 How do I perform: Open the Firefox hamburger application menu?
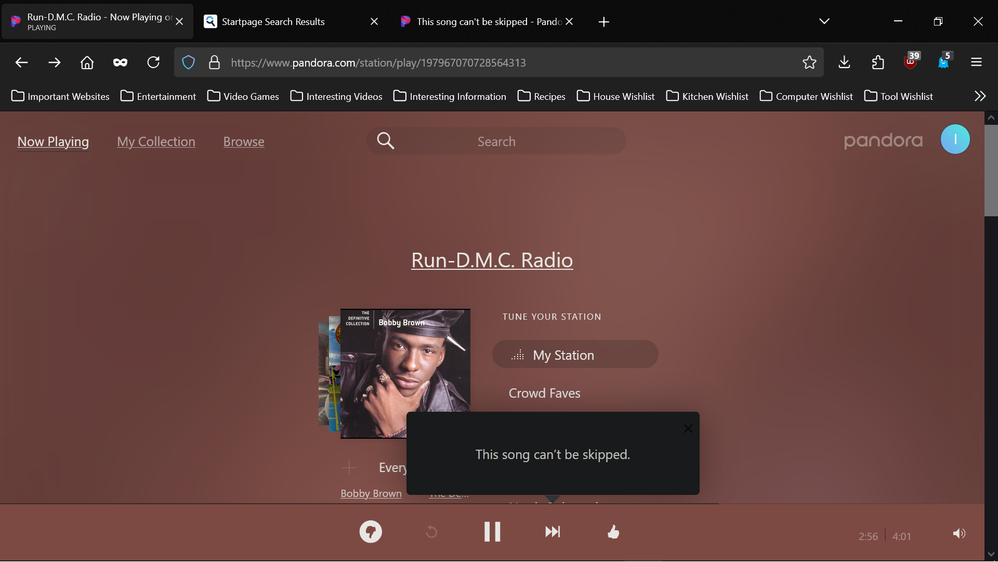[976, 62]
